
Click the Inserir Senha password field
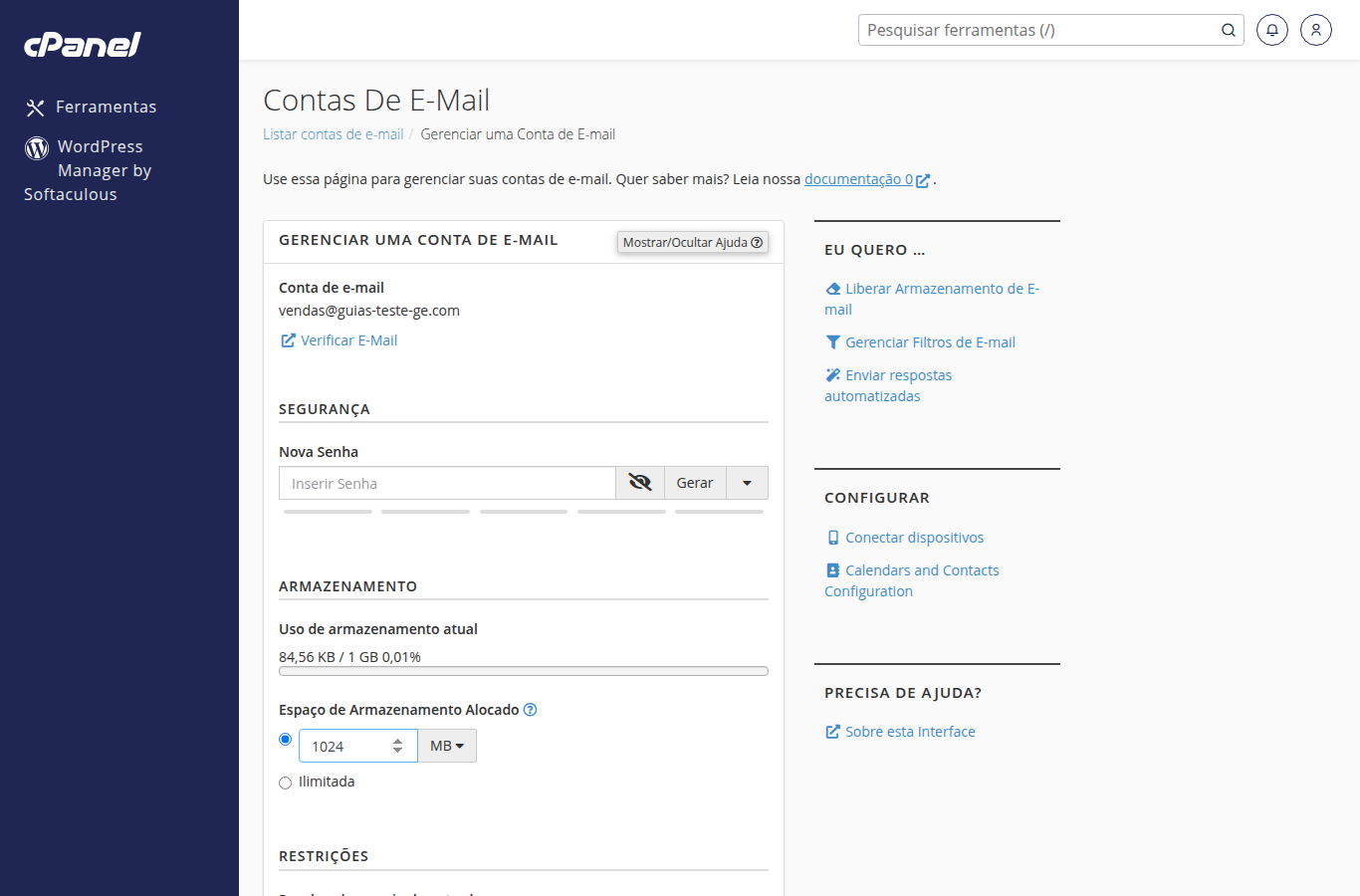pos(447,483)
